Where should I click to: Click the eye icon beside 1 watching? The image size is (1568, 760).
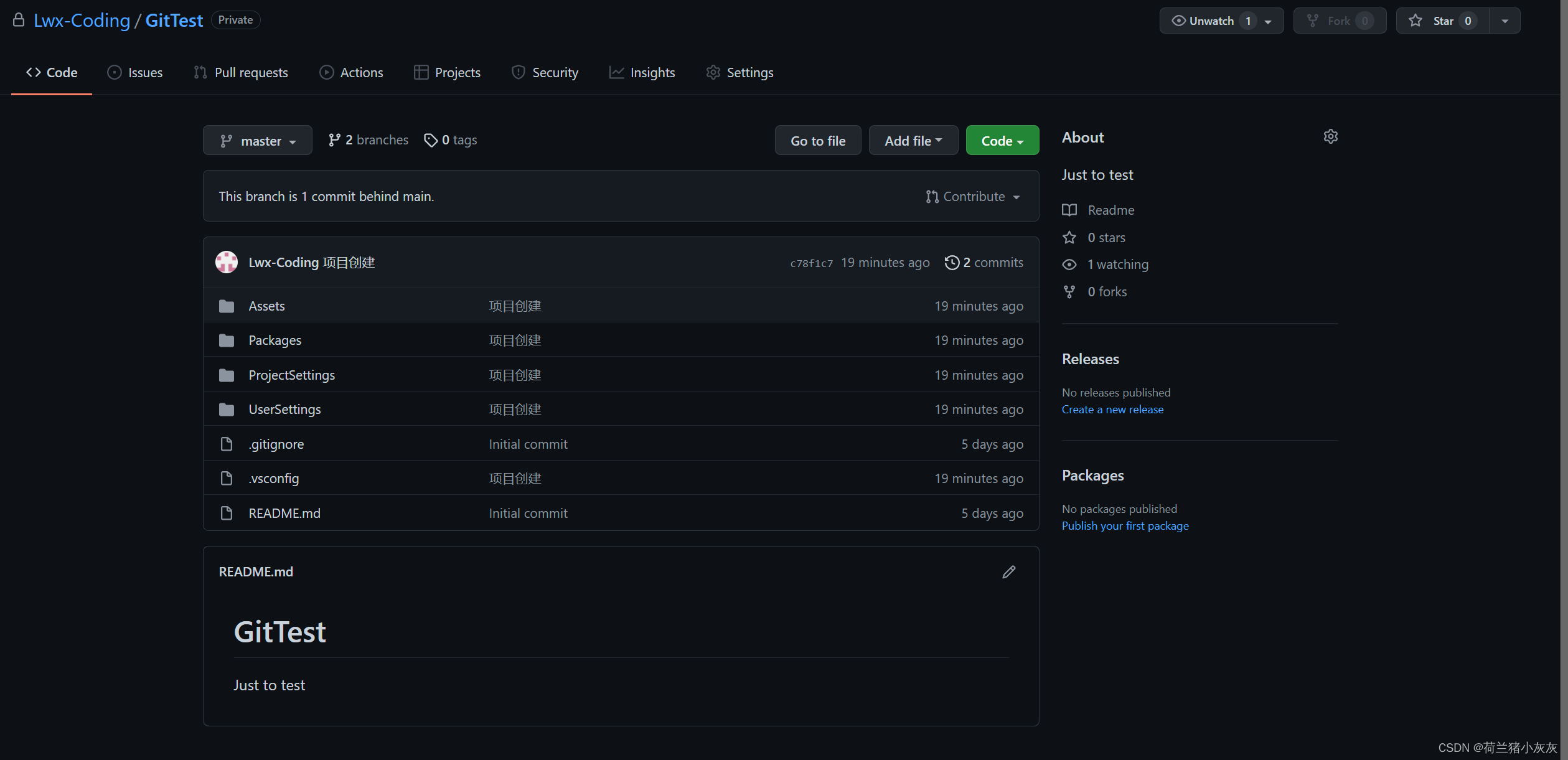(x=1069, y=265)
